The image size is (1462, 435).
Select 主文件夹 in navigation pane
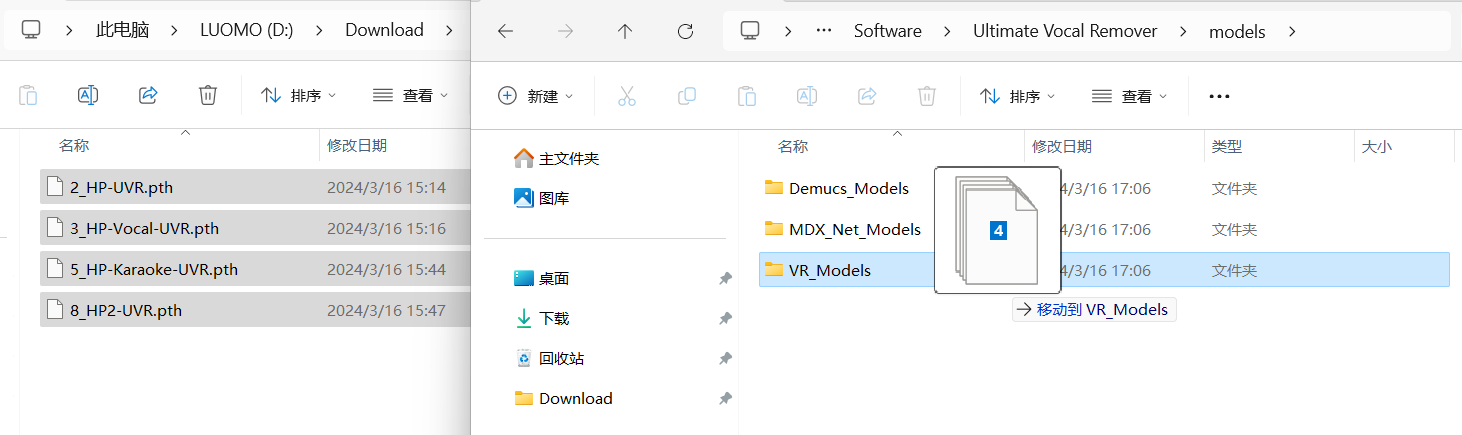click(556, 158)
